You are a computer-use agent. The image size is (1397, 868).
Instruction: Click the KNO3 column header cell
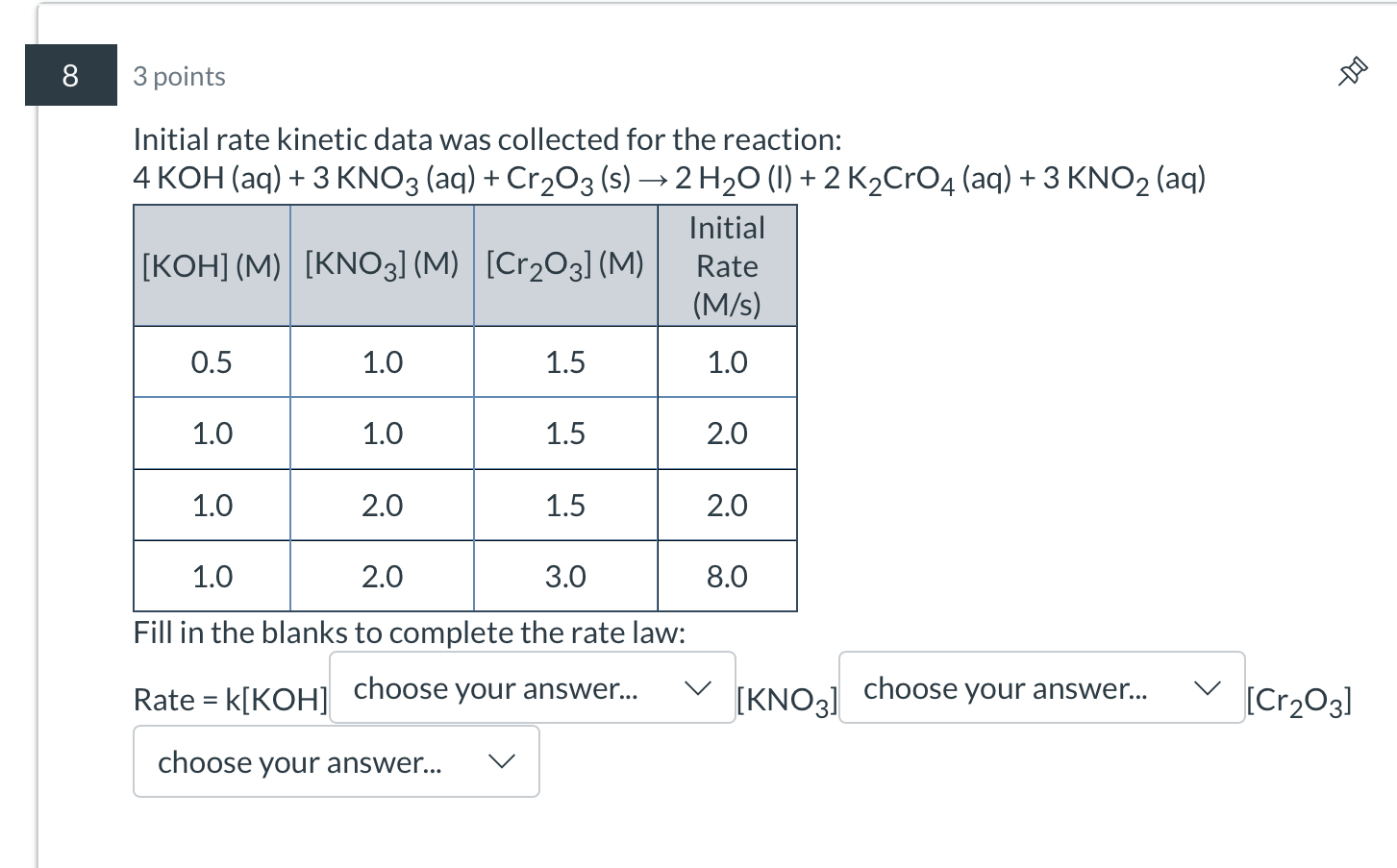(x=382, y=262)
